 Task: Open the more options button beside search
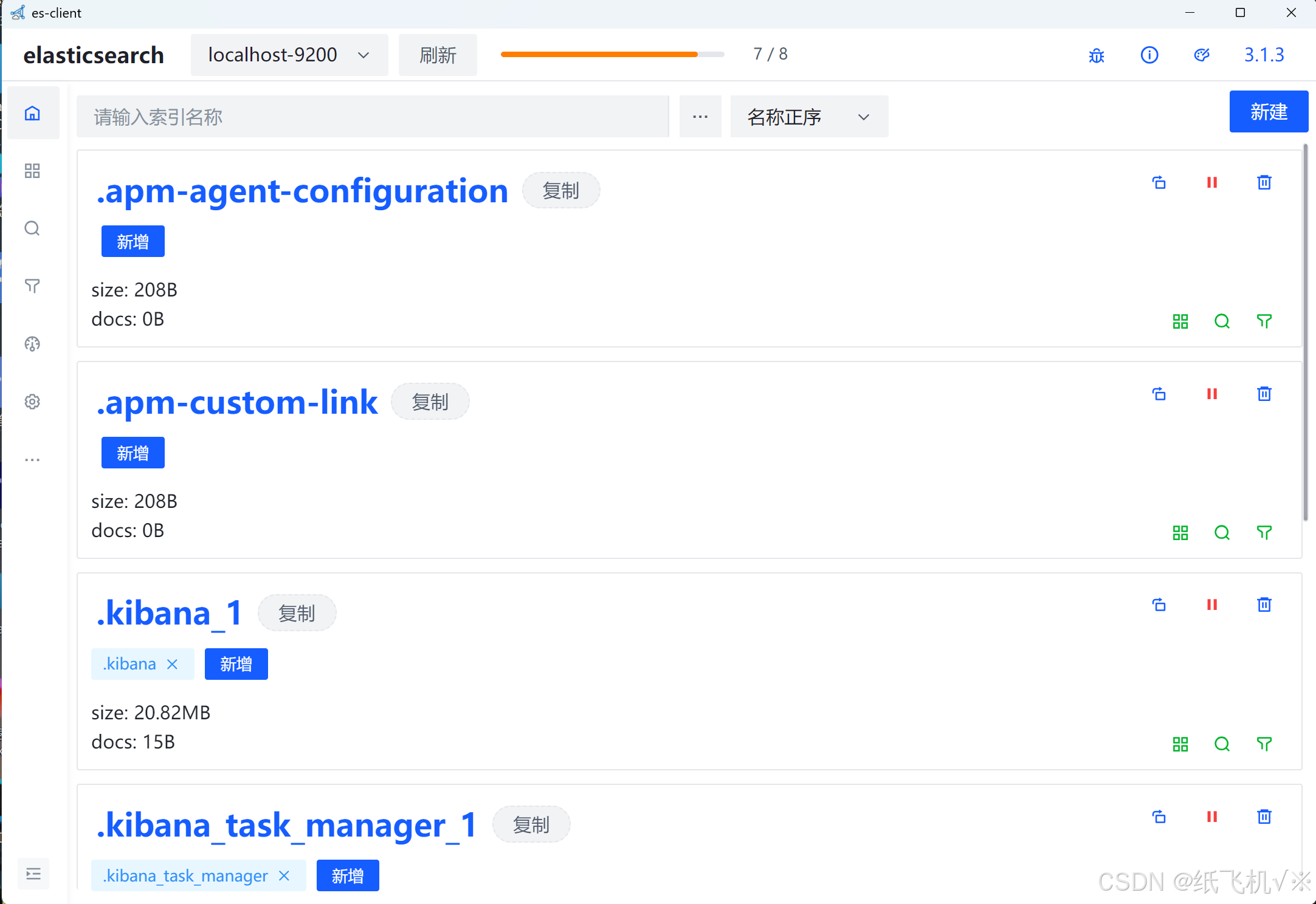700,117
